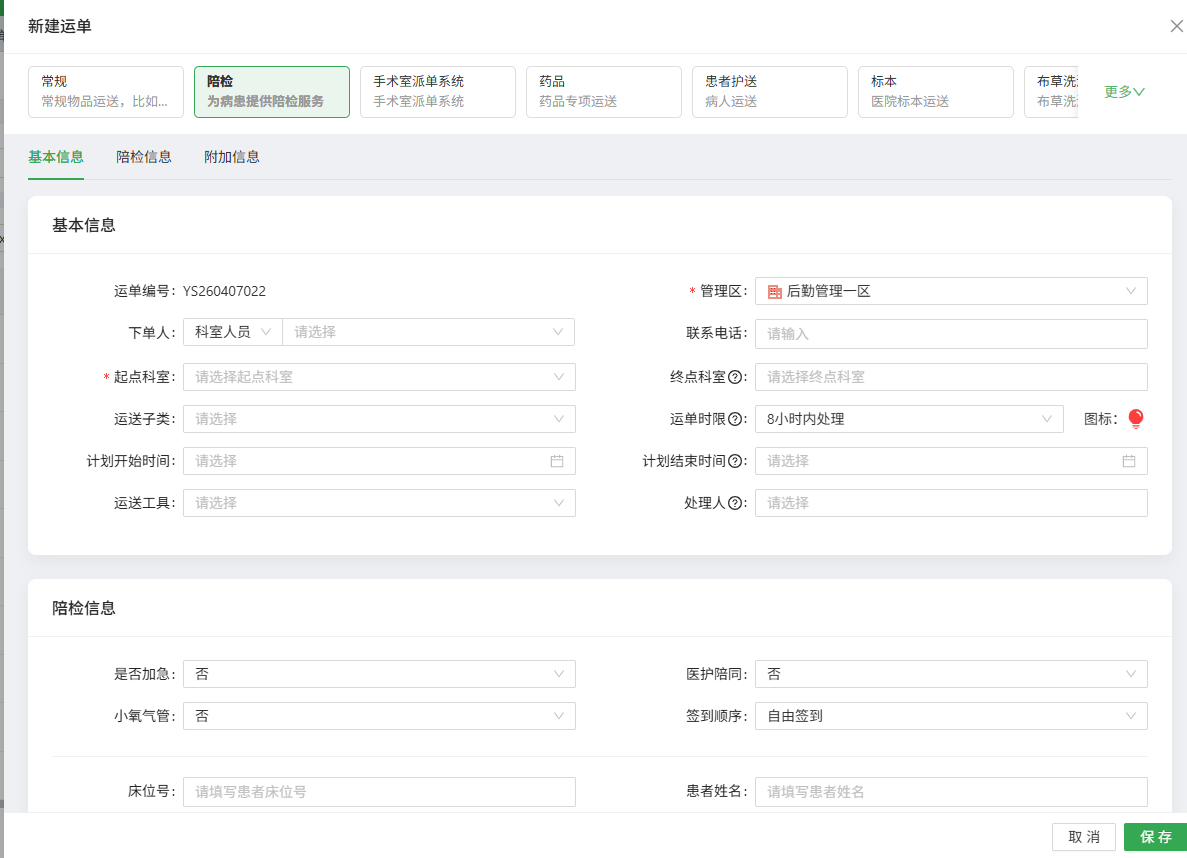Viewport: 1187px width, 858px height.
Task: Open the 是否加急 dropdown
Action: (x=379, y=674)
